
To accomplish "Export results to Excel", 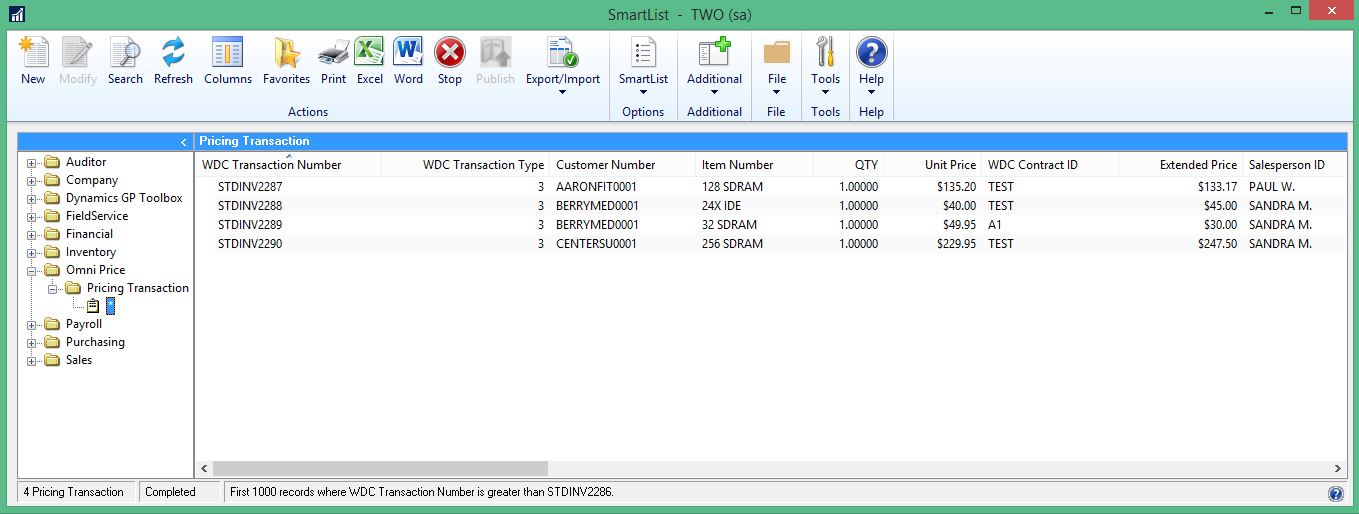I will [x=370, y=61].
